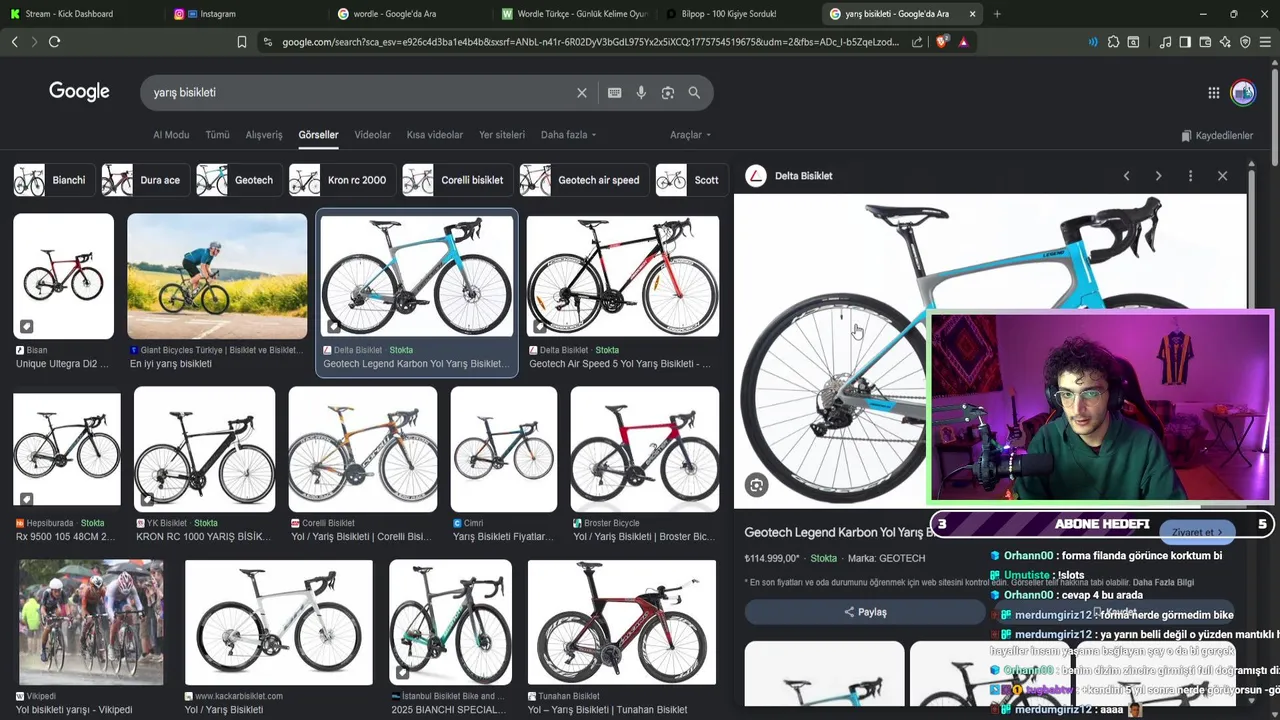This screenshot has height=720, width=1280.
Task: Click the share icon in the address bar
Action: point(917,42)
